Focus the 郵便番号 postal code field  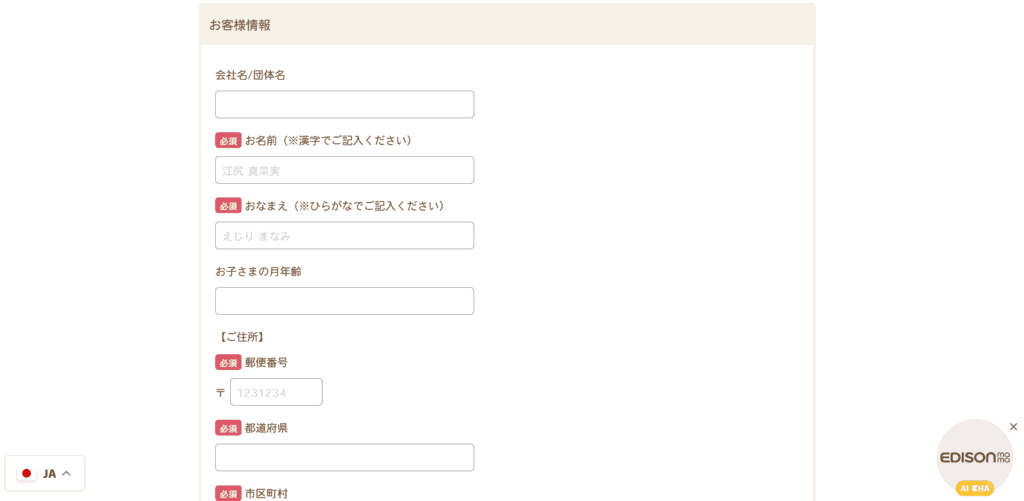click(x=276, y=392)
